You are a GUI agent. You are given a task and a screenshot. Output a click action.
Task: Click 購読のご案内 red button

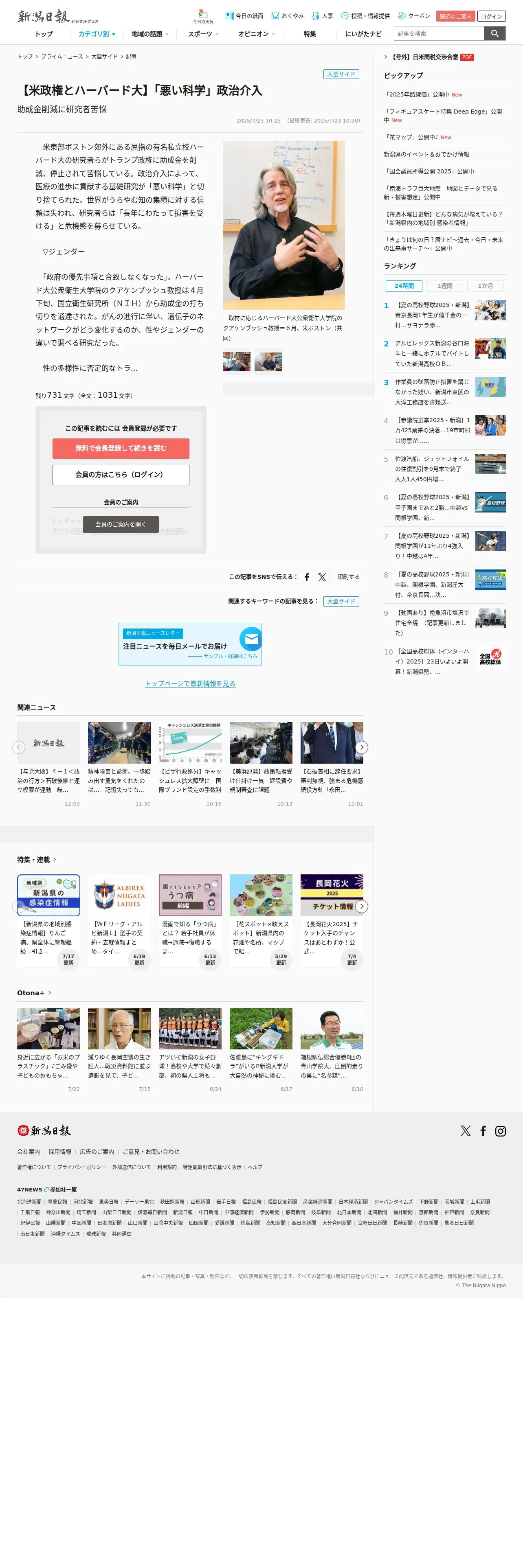pos(455,16)
